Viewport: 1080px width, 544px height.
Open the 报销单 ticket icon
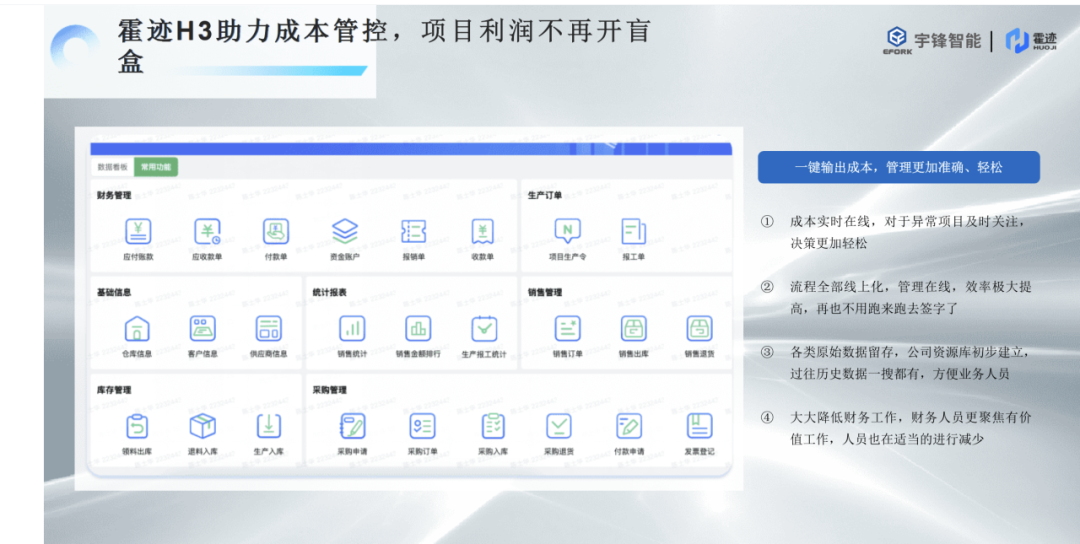413,231
